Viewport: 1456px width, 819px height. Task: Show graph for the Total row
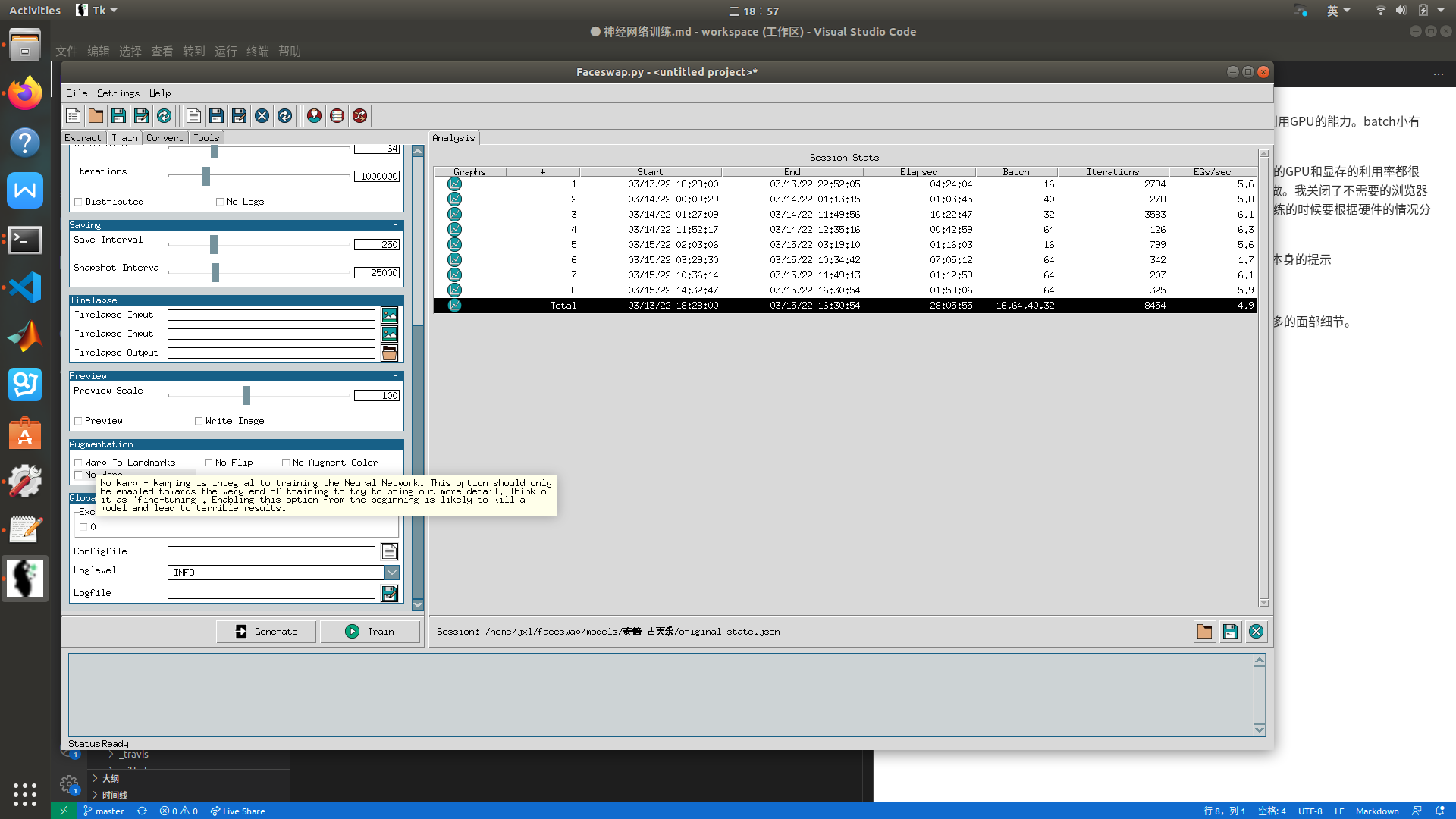tap(454, 306)
